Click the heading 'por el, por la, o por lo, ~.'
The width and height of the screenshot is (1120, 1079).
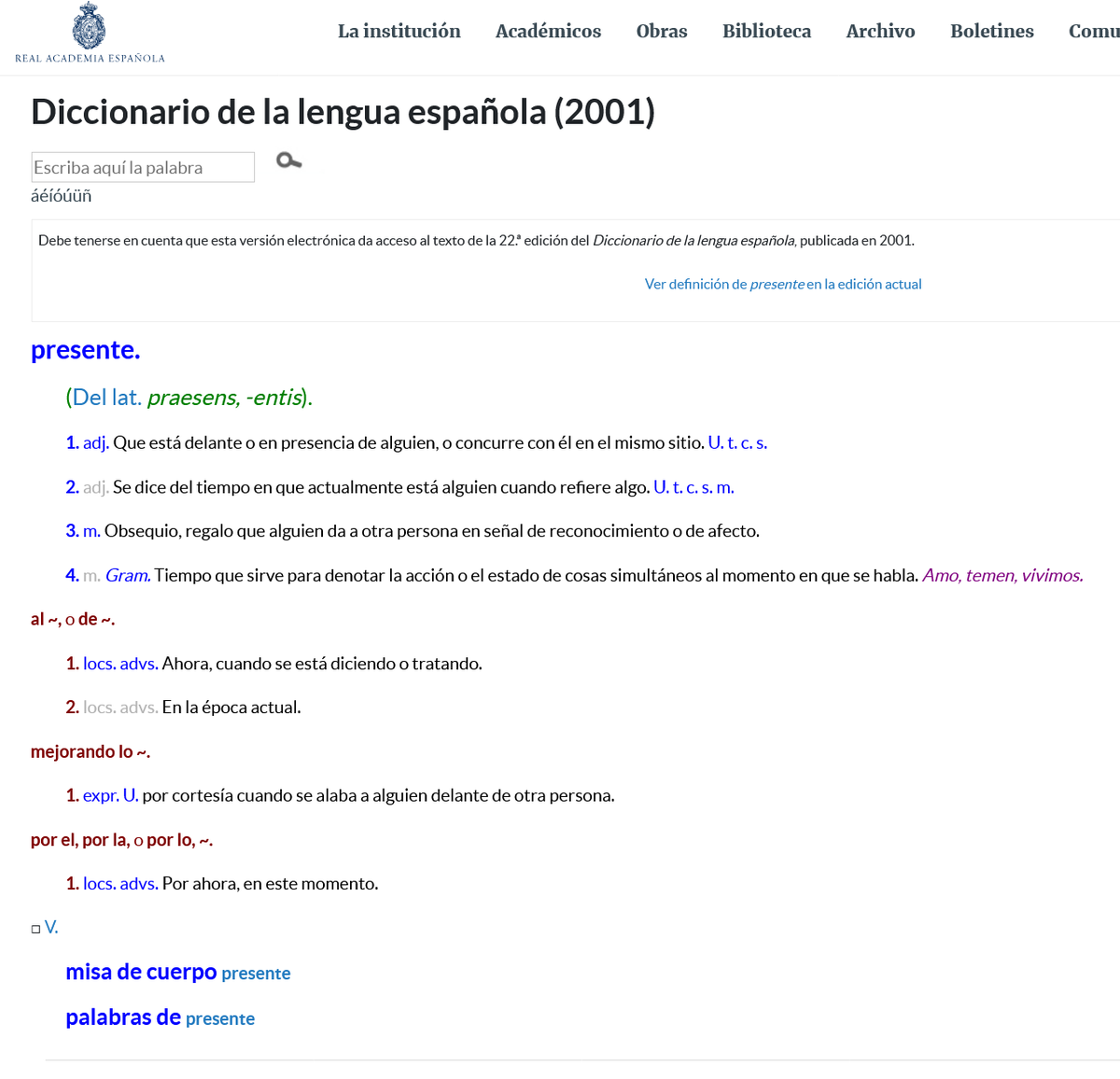point(121,840)
